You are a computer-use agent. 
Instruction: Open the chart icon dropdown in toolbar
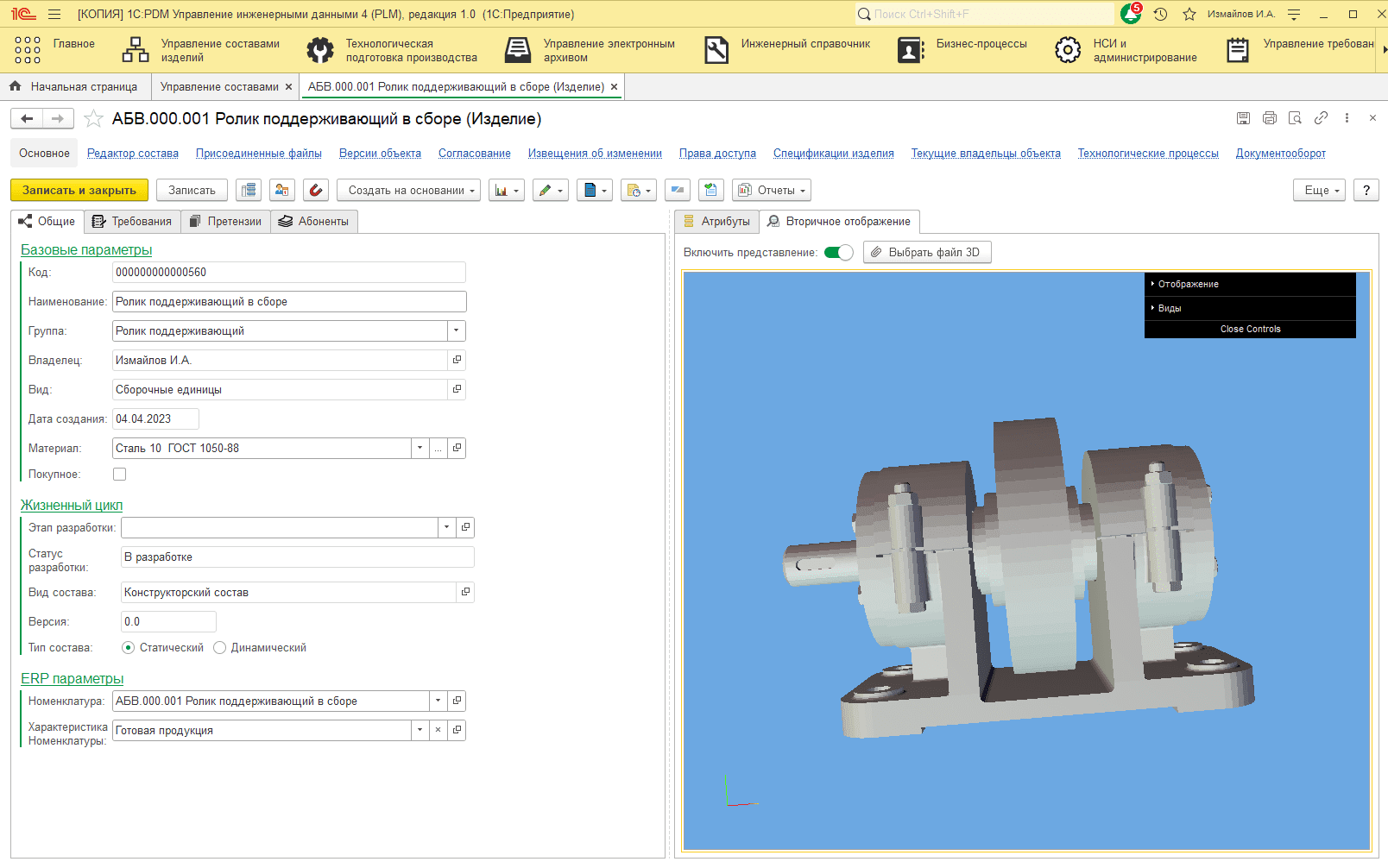point(507,190)
